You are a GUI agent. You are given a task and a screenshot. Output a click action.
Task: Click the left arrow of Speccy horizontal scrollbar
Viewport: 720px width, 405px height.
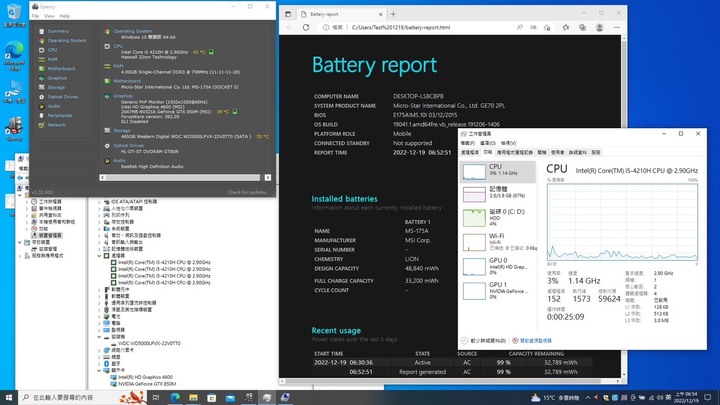tap(102, 177)
